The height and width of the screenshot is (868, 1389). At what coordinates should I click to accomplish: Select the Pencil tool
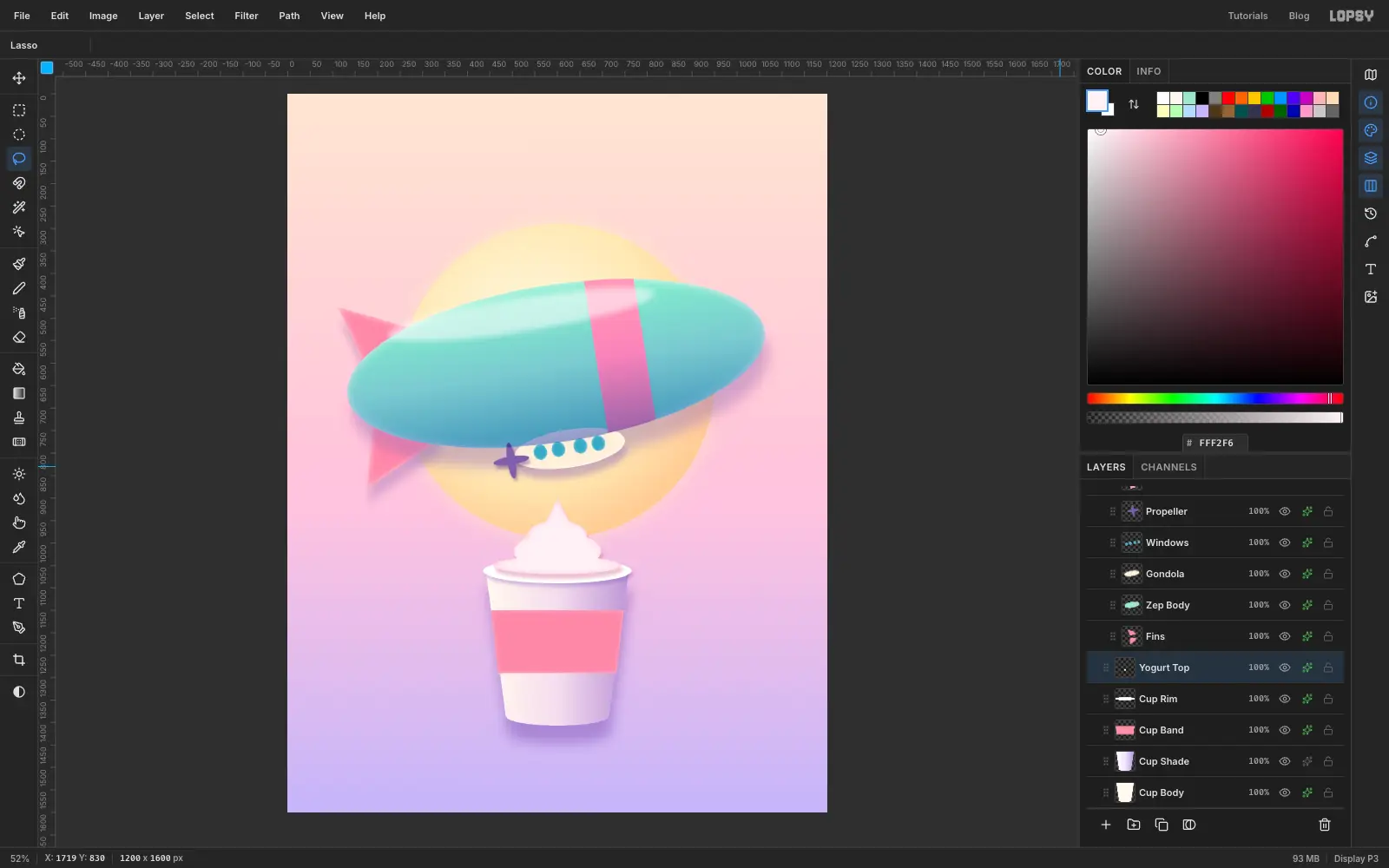pyautogui.click(x=19, y=288)
